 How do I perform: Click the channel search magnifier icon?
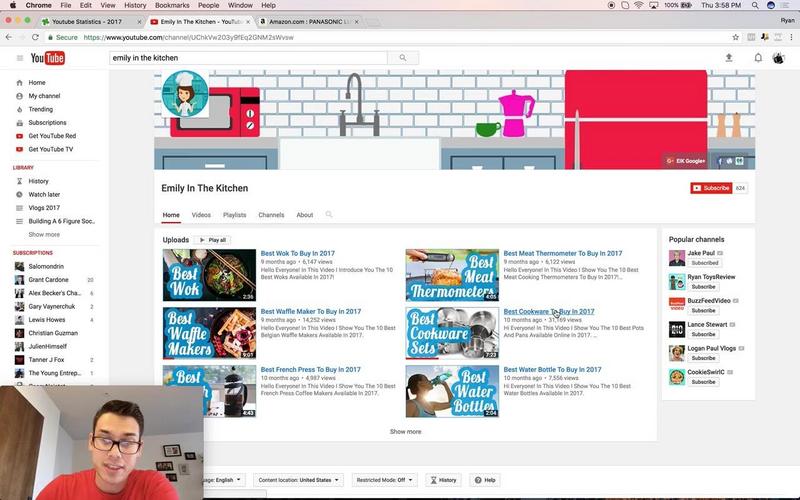tap(329, 215)
